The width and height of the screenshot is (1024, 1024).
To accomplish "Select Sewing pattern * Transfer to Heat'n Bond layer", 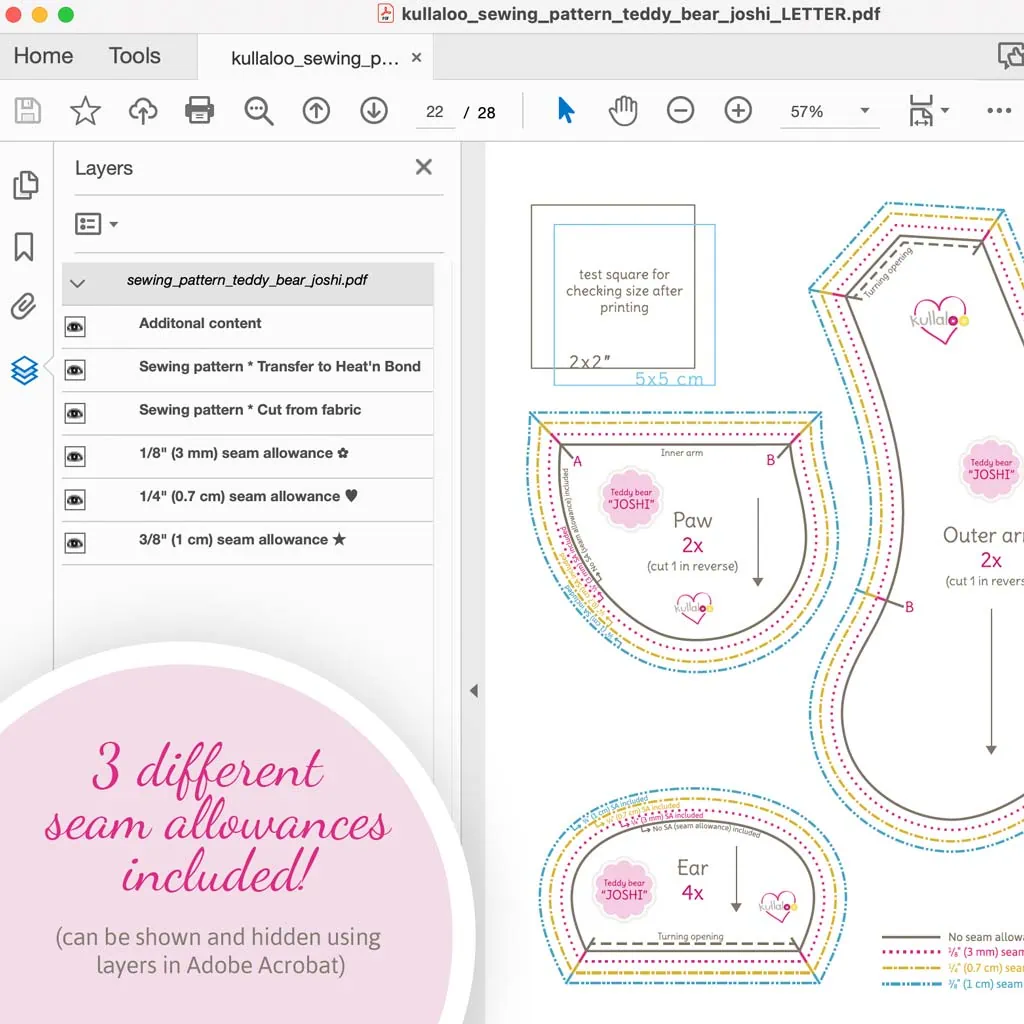I will click(280, 366).
